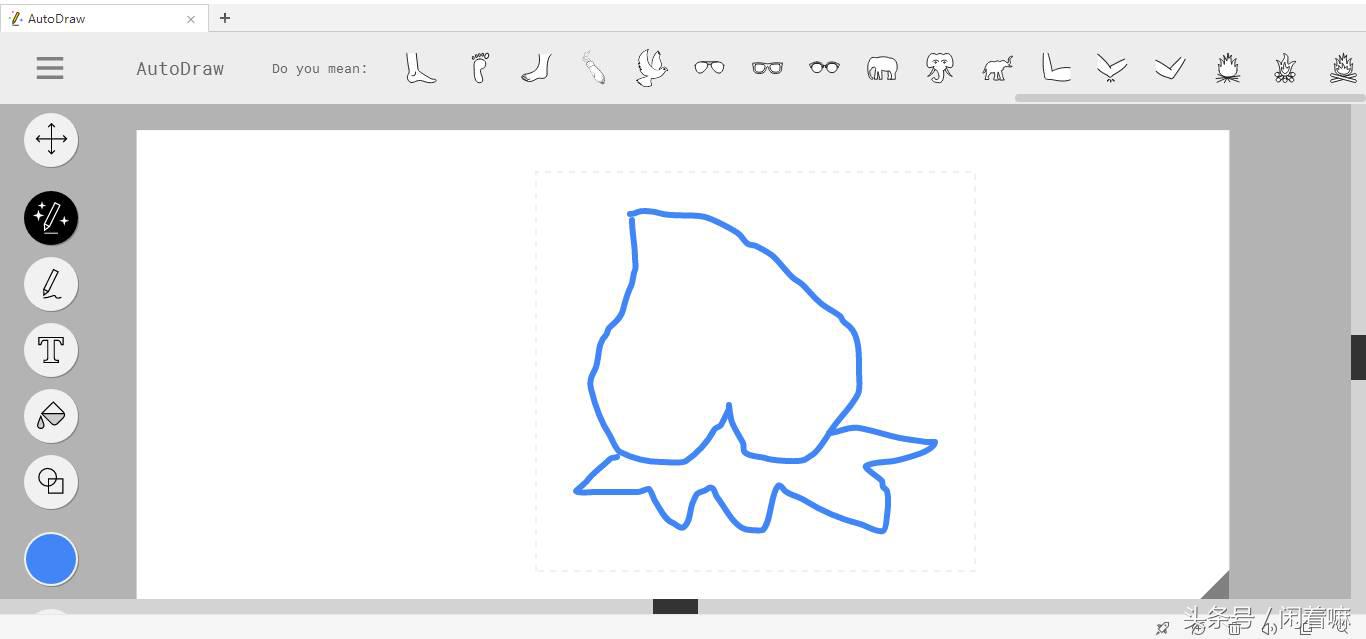The width and height of the screenshot is (1366, 639).
Task: Choose the Select (move arrows) tool
Action: point(51,139)
